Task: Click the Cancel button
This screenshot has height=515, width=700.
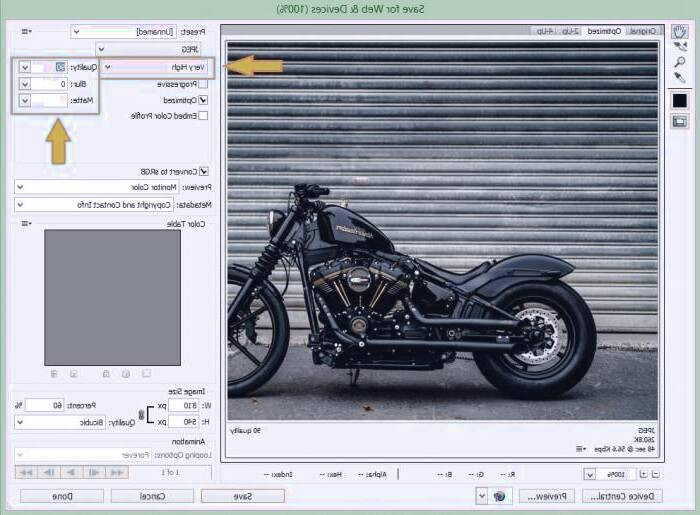Action: 152,496
